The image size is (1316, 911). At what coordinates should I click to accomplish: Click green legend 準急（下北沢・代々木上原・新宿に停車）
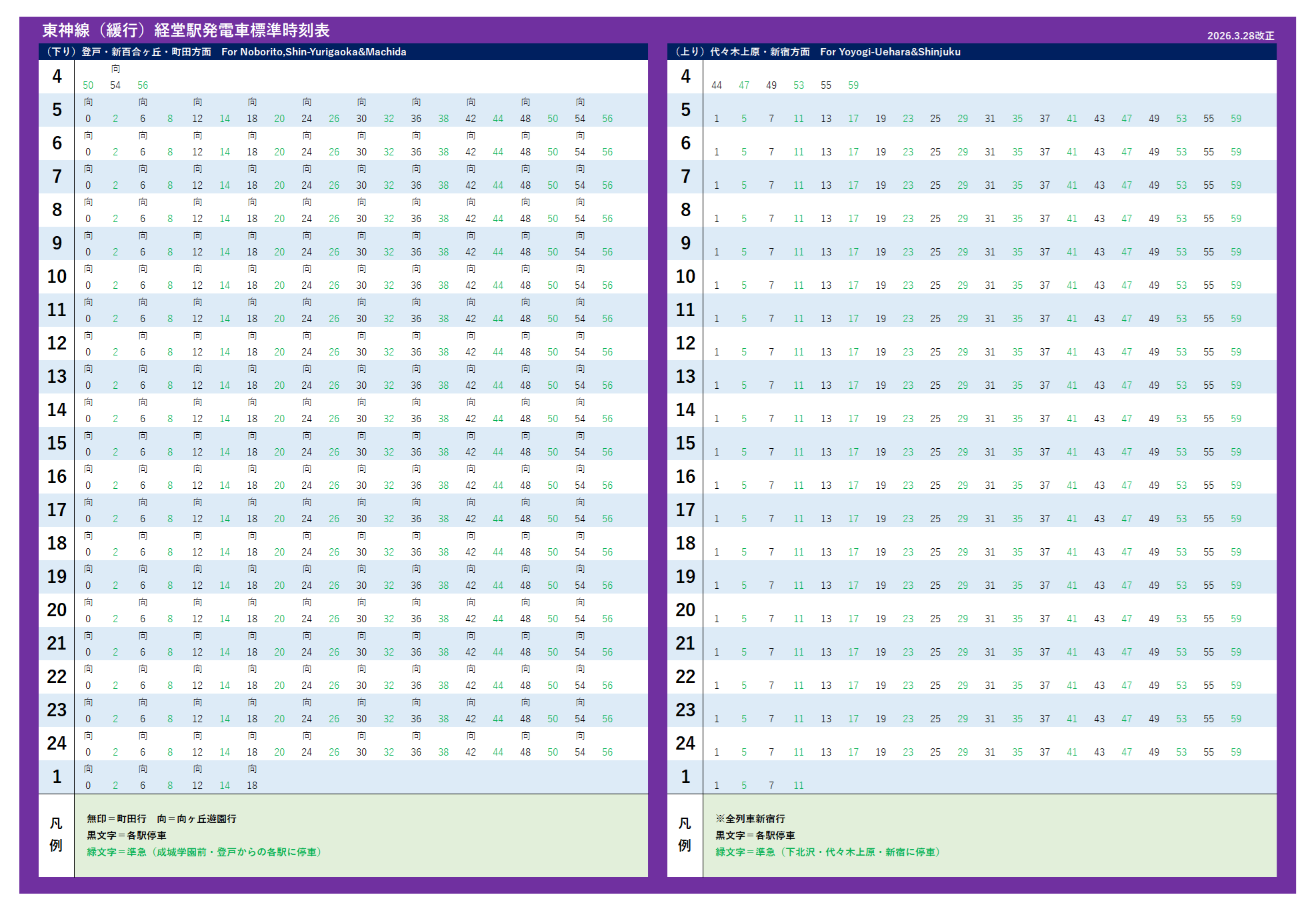(x=828, y=852)
